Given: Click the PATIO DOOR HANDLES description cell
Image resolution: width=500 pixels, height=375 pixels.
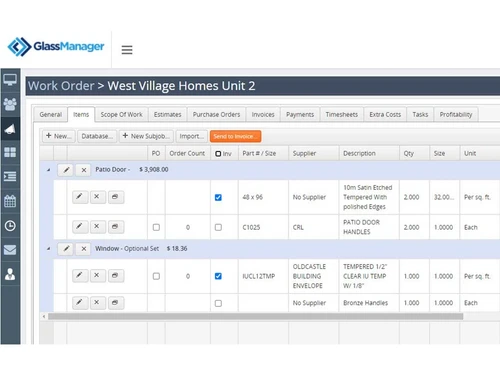Looking at the screenshot, I should pyautogui.click(x=369, y=227).
